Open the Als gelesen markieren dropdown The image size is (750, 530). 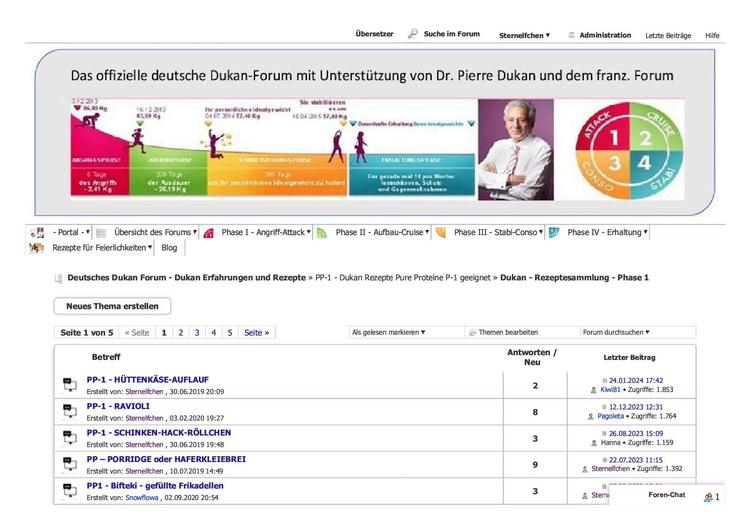coord(388,332)
